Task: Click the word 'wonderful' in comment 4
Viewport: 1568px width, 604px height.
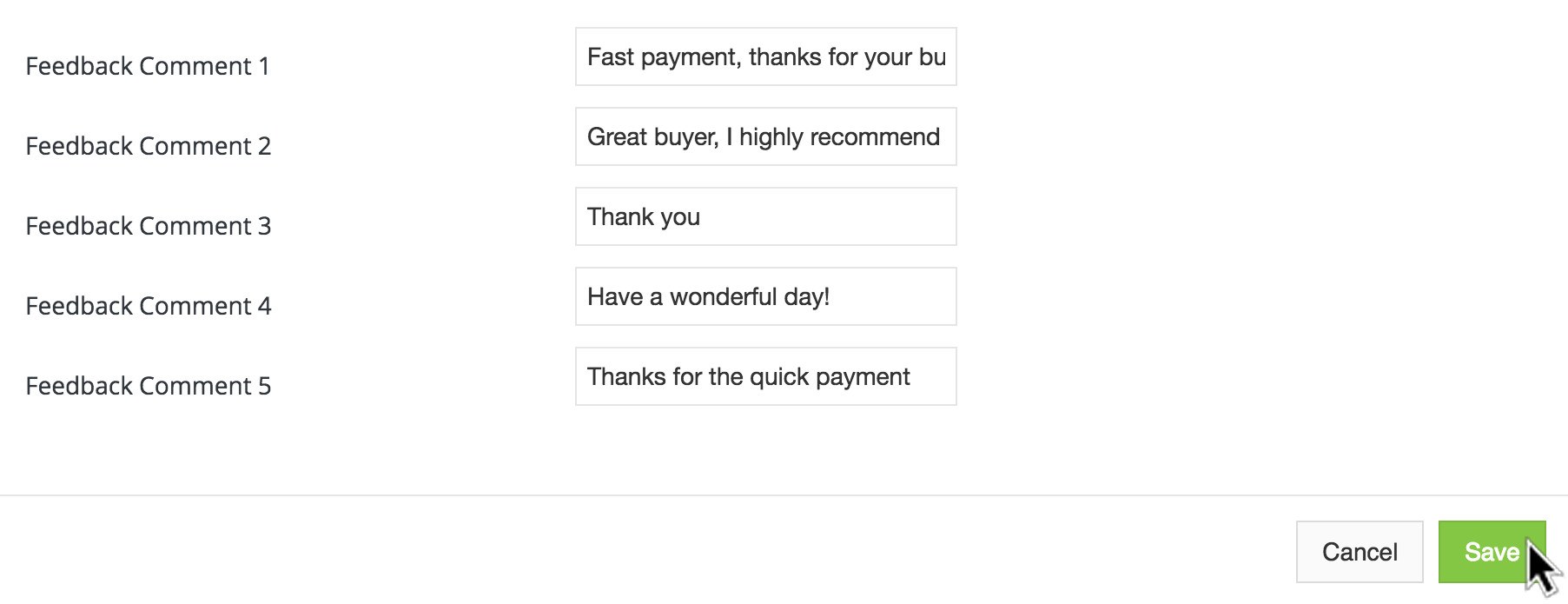Action: point(723,297)
